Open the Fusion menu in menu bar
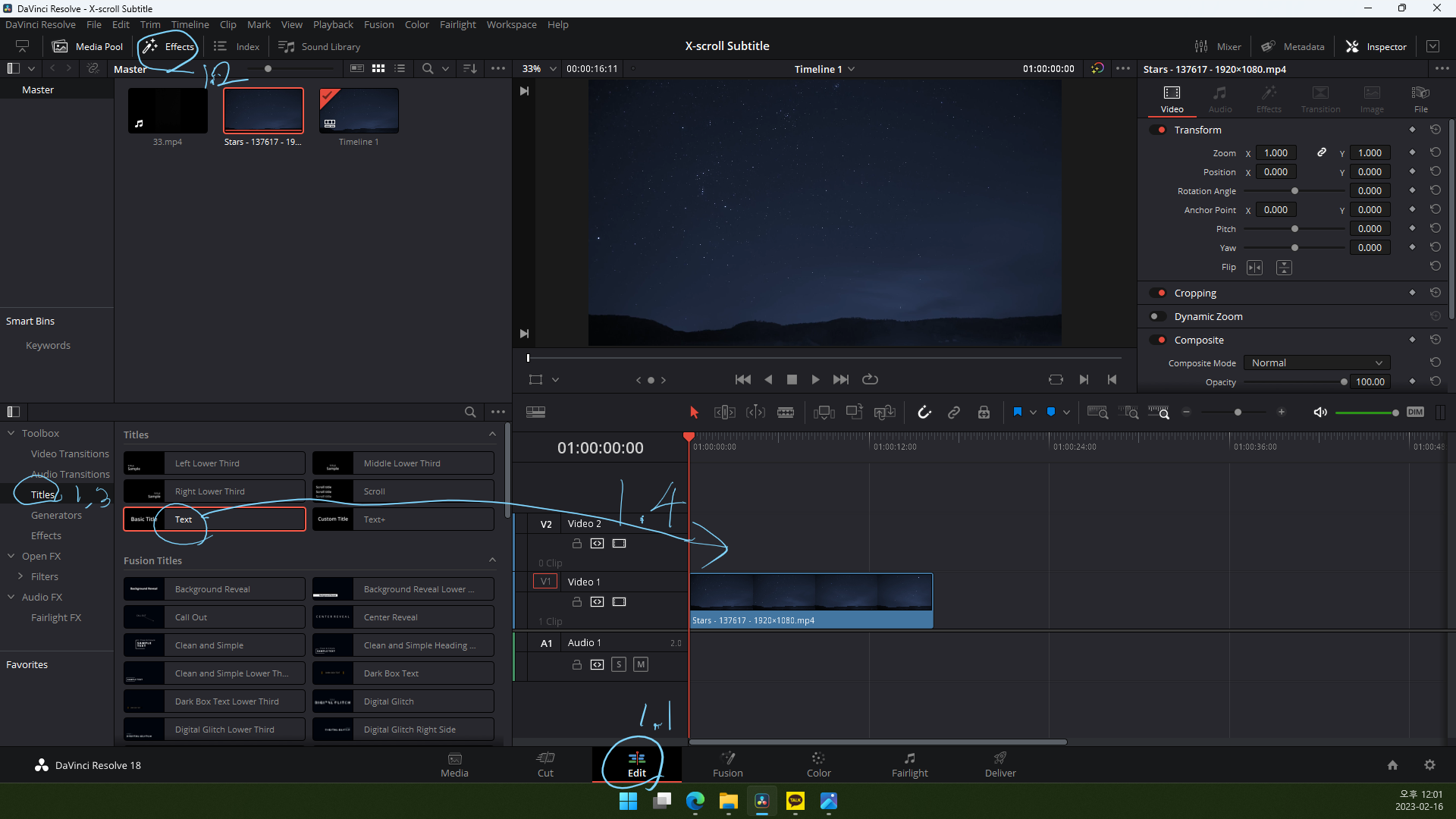Screen dimensions: 1456x819 click(x=378, y=24)
